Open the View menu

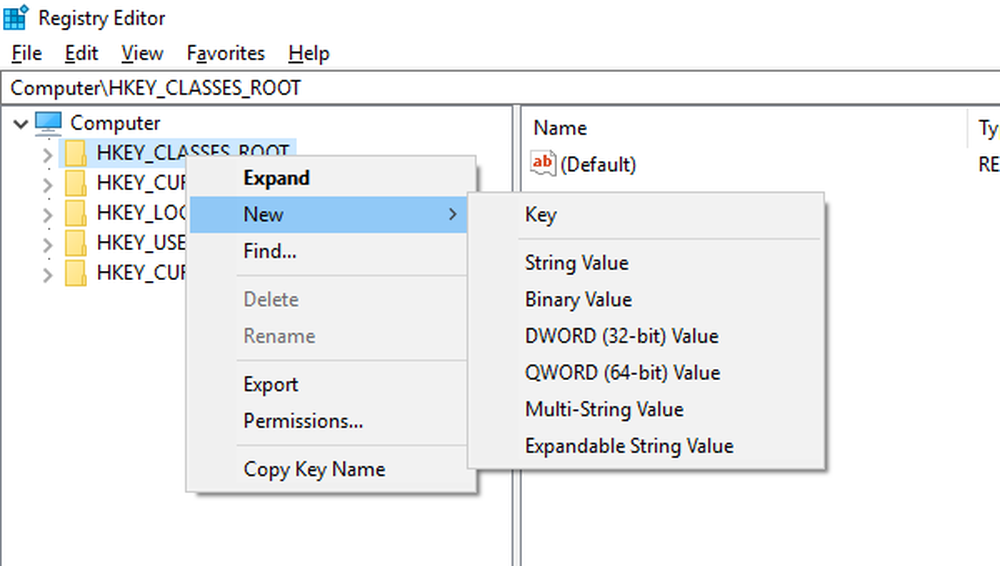click(x=142, y=53)
